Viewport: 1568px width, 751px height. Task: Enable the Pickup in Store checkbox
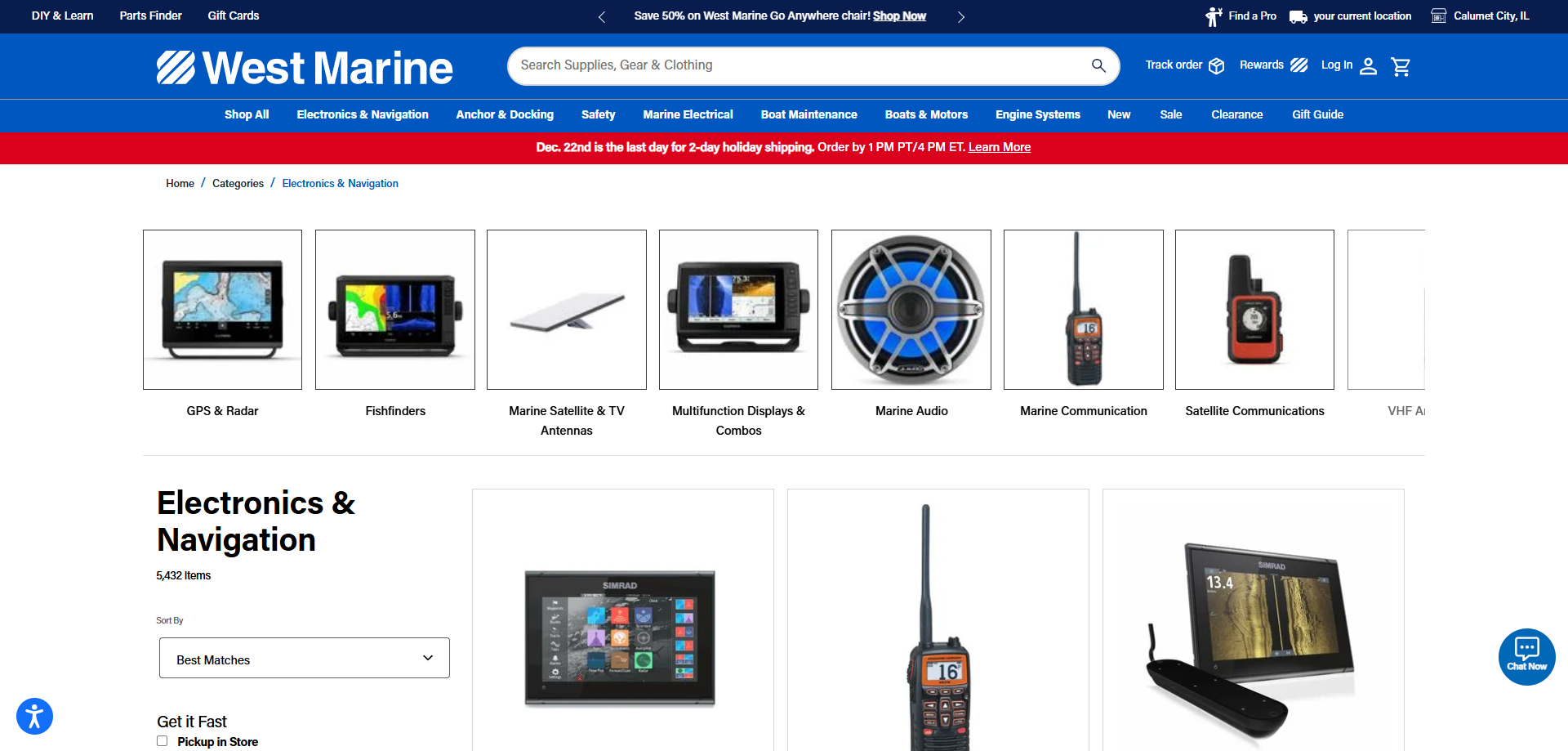162,741
